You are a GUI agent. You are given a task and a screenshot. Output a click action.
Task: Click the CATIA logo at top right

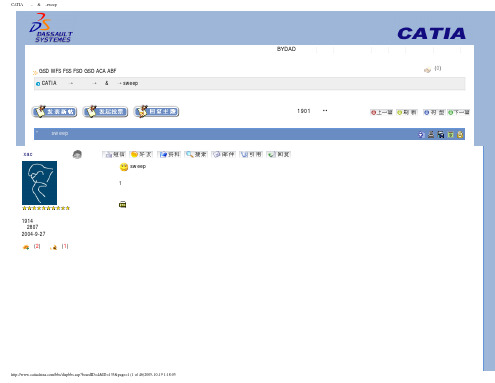432,34
